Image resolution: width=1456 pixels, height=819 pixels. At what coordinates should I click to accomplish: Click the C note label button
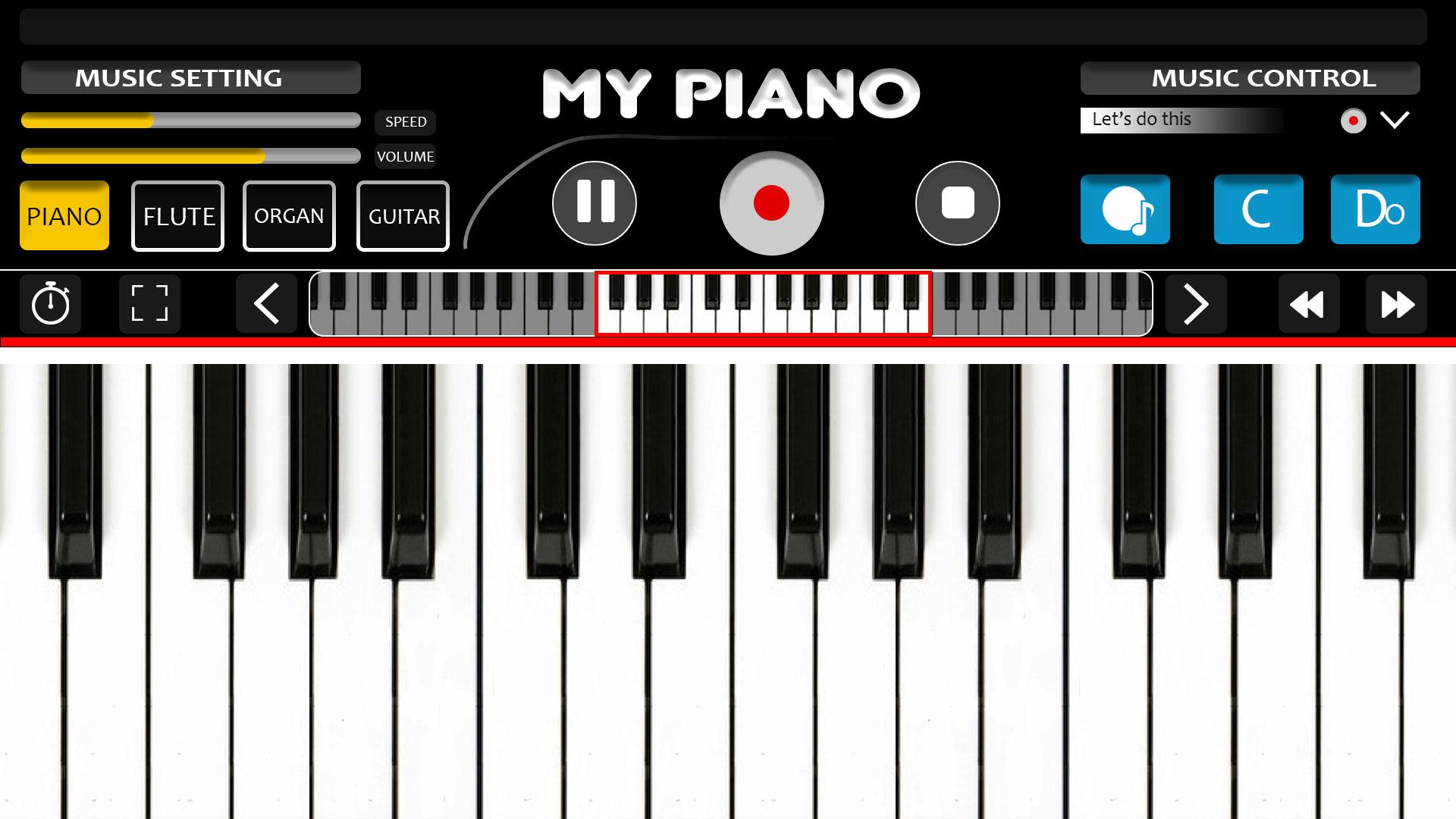[x=1258, y=210]
